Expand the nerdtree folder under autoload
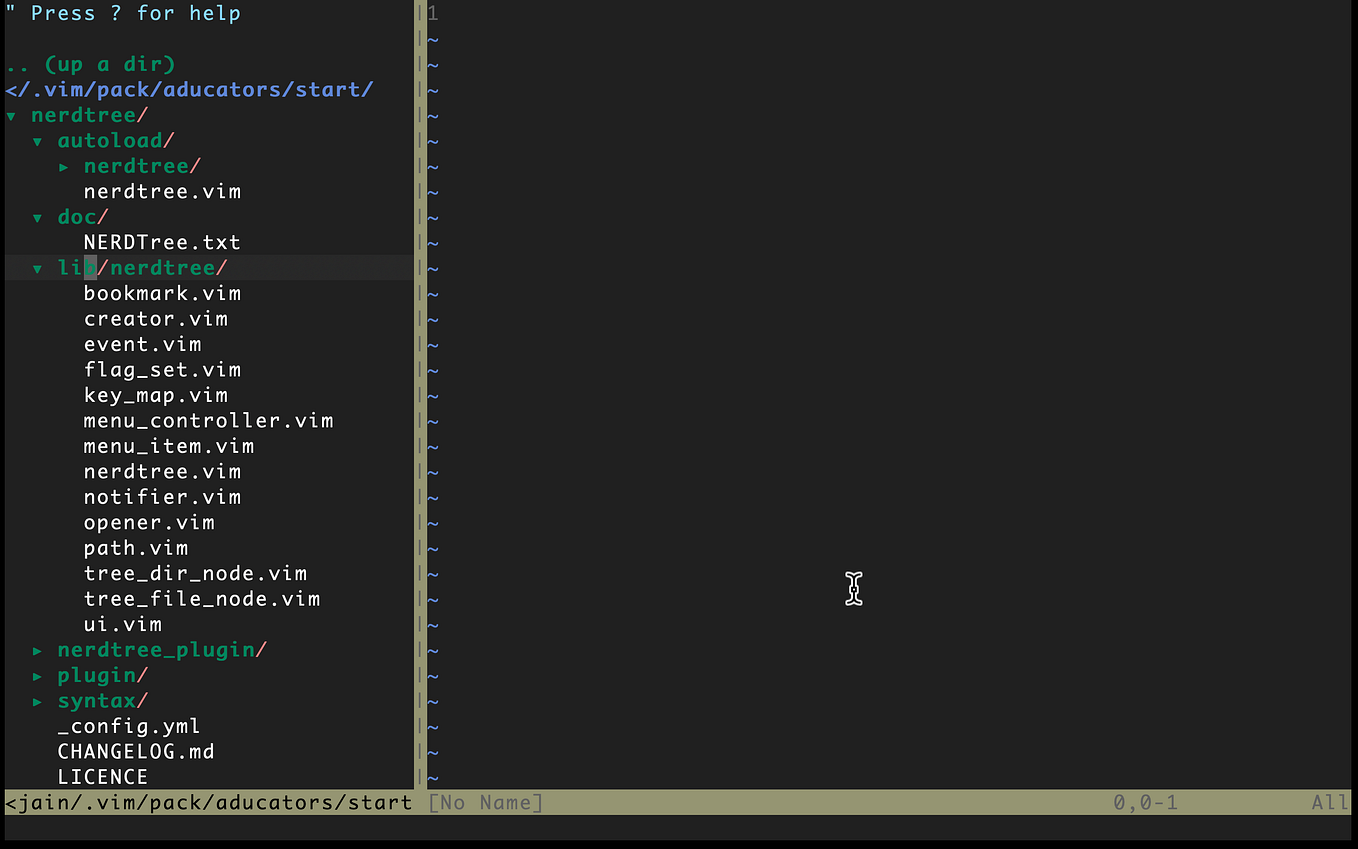The image size is (1358, 849). [x=136, y=165]
